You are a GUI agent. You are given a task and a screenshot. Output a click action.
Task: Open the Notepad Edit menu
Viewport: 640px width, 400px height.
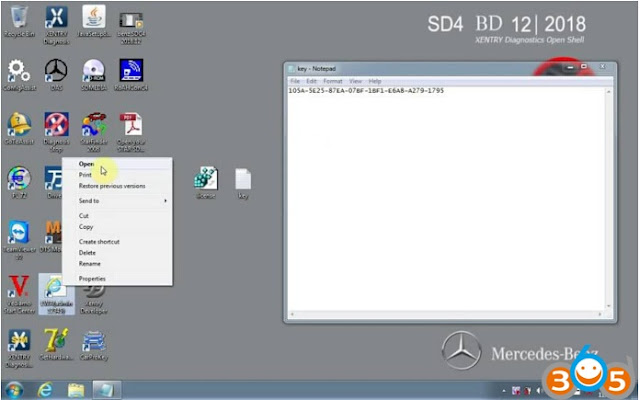click(311, 81)
